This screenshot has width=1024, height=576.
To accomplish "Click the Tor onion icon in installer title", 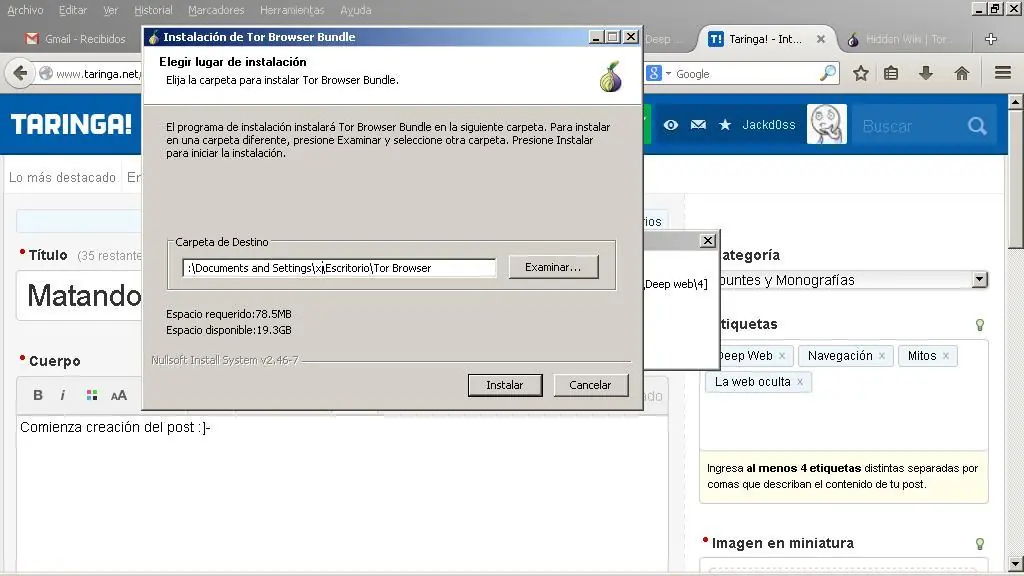I will [x=153, y=37].
